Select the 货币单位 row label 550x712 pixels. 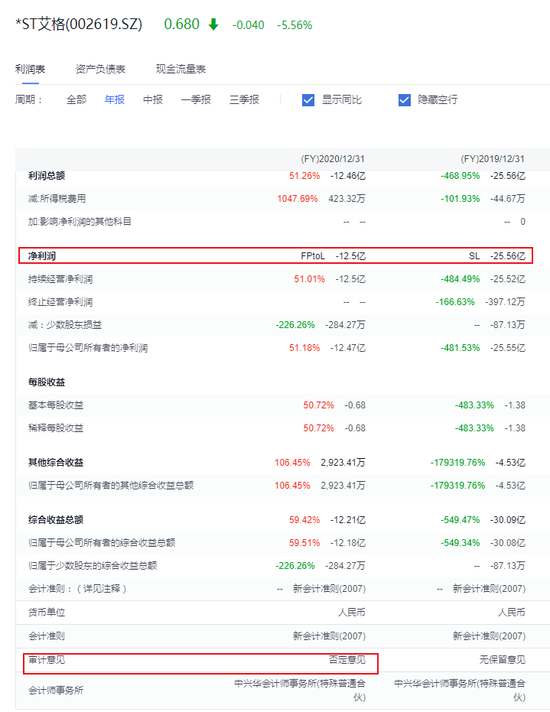click(x=46, y=612)
